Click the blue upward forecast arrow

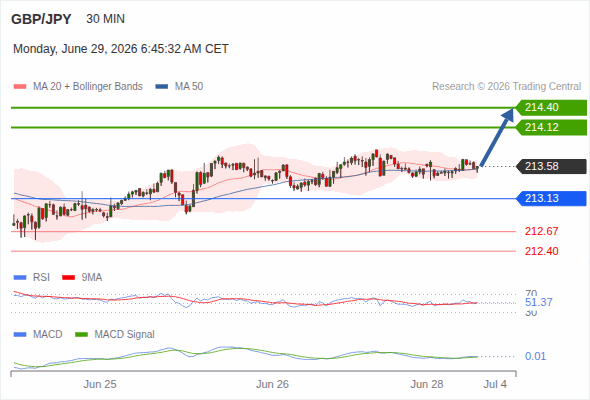(x=497, y=137)
